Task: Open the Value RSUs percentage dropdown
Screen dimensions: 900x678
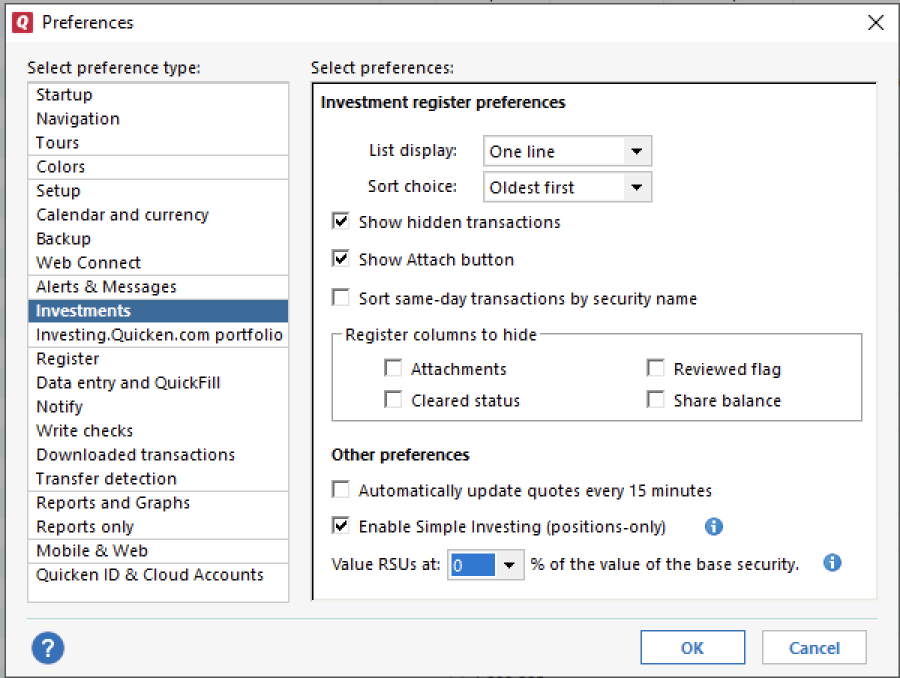Action: click(x=510, y=565)
